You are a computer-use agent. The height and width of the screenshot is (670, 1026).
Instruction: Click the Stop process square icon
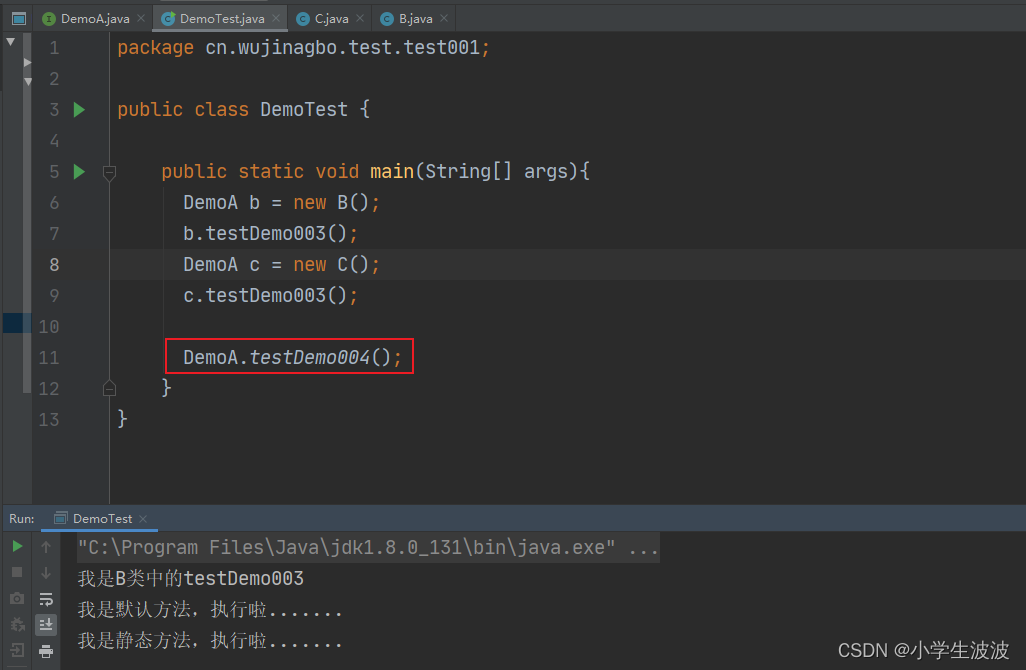(18, 573)
